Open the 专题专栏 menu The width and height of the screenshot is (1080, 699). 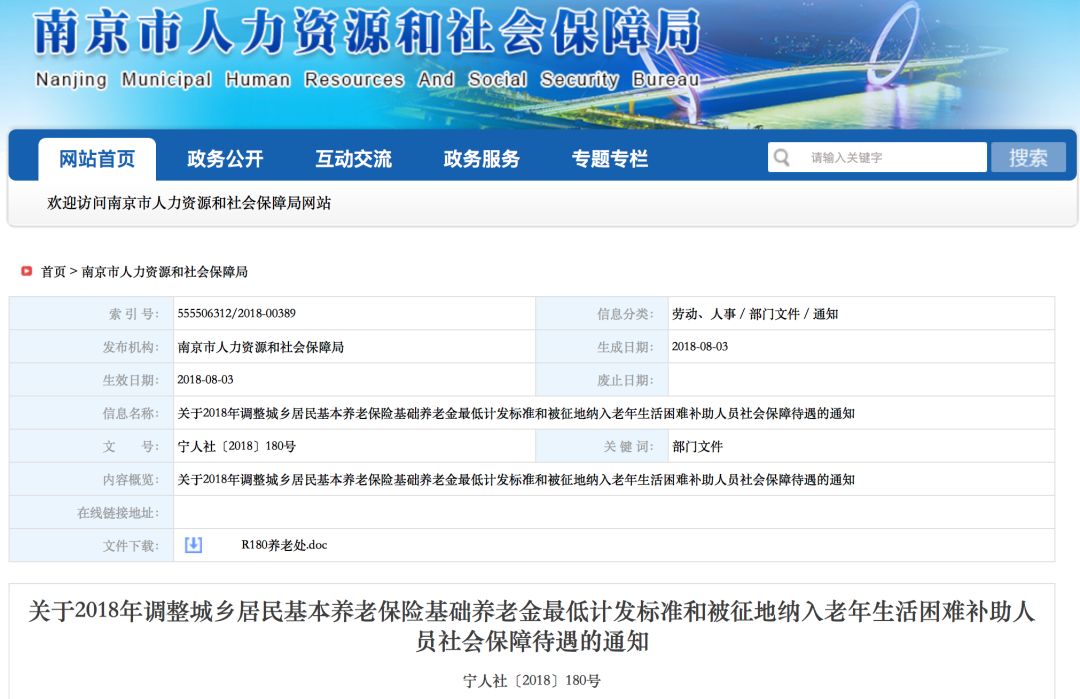[610, 159]
